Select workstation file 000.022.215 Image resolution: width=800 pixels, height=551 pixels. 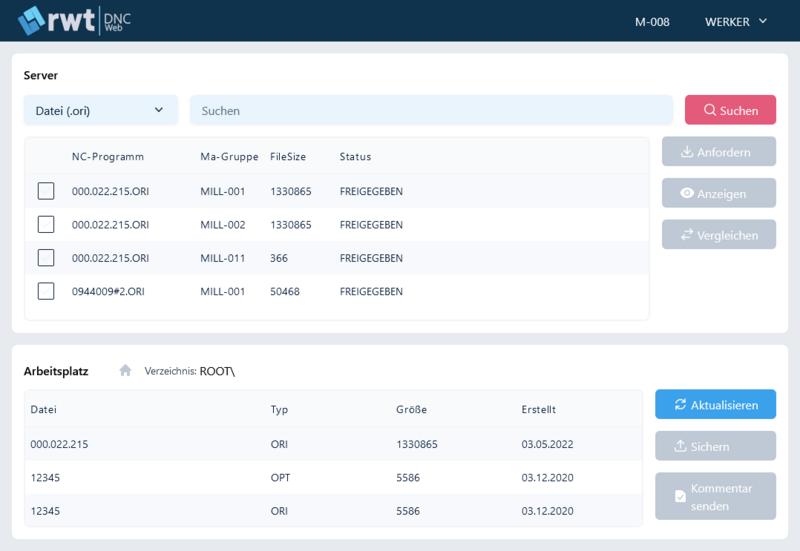click(59, 444)
